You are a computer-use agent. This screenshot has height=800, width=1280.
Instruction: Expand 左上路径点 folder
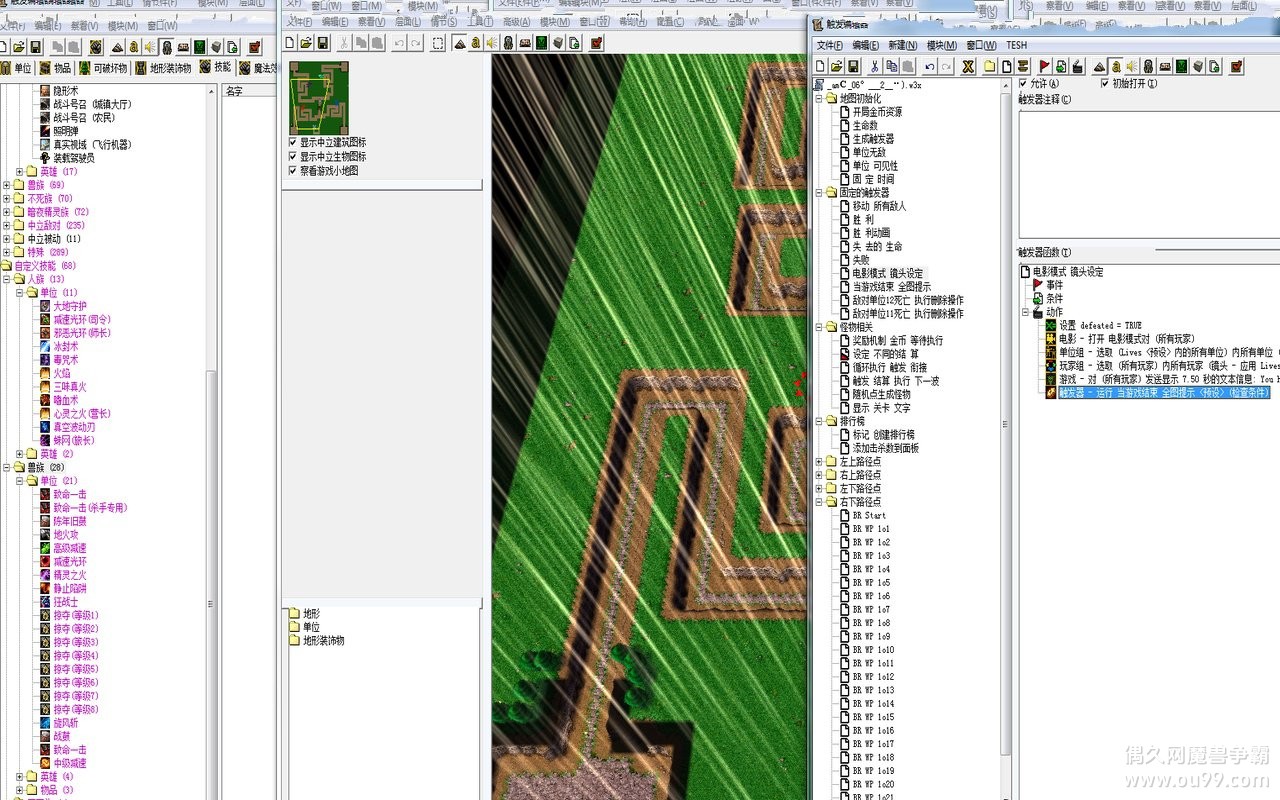click(x=819, y=462)
